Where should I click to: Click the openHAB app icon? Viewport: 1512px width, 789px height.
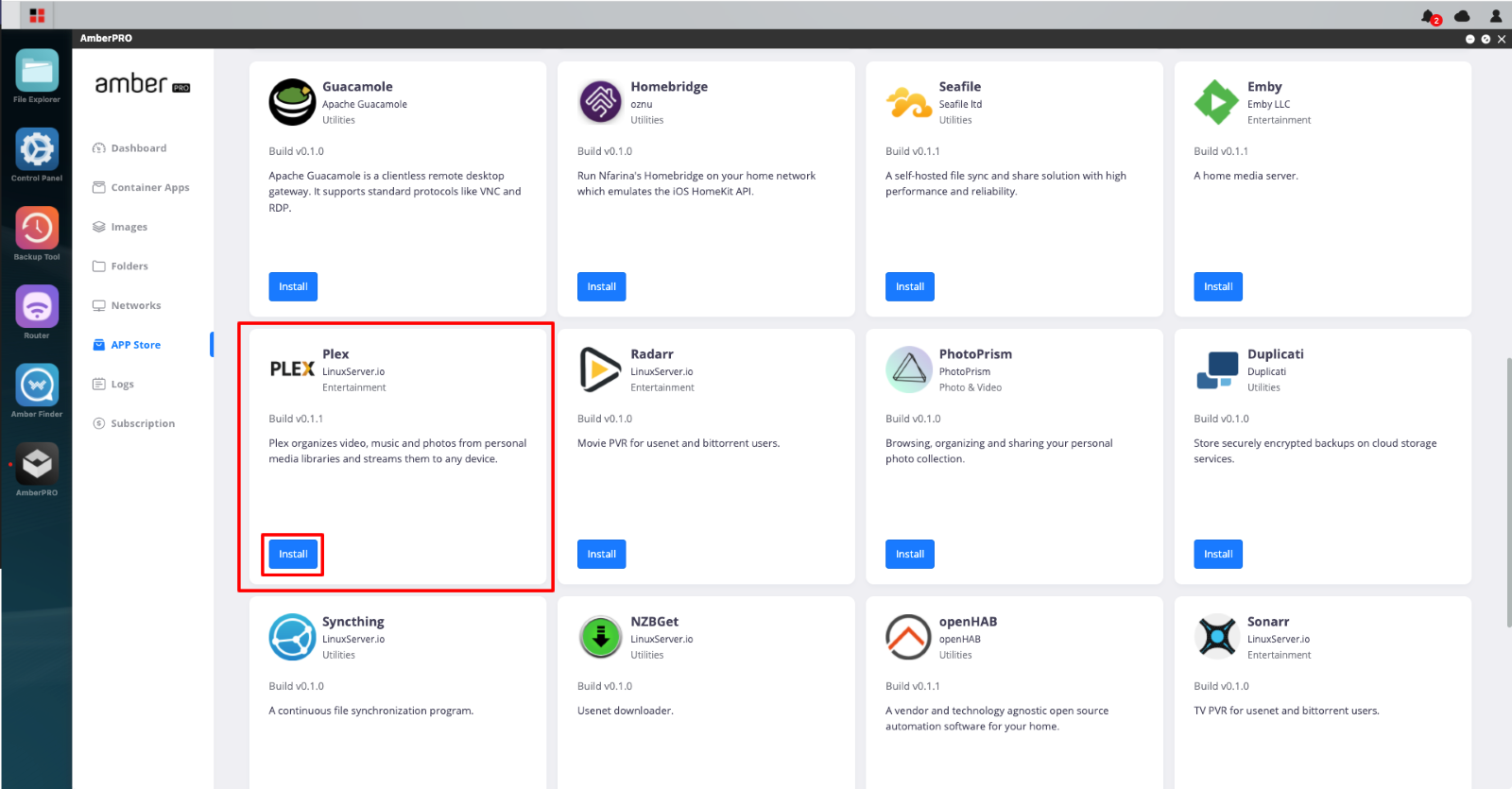[909, 637]
